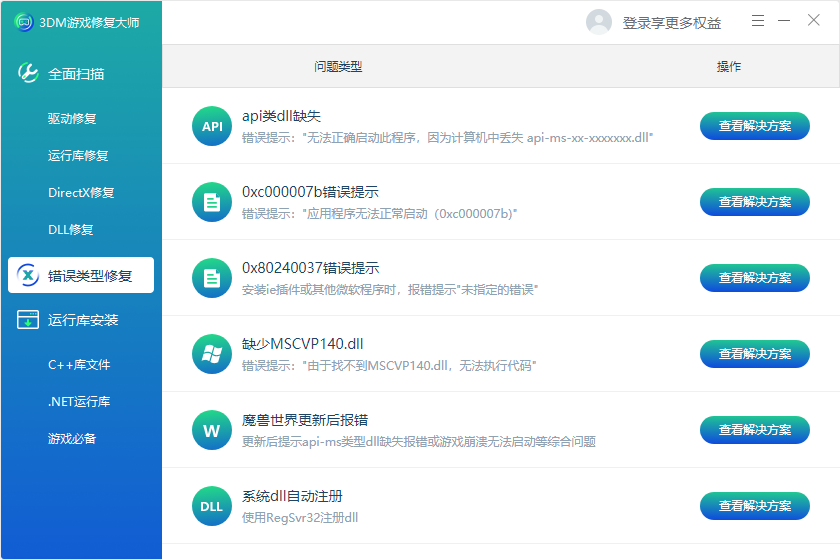840x560 pixels.
Task: Select 错误类型修复 in sidebar
Action: [x=81, y=275]
